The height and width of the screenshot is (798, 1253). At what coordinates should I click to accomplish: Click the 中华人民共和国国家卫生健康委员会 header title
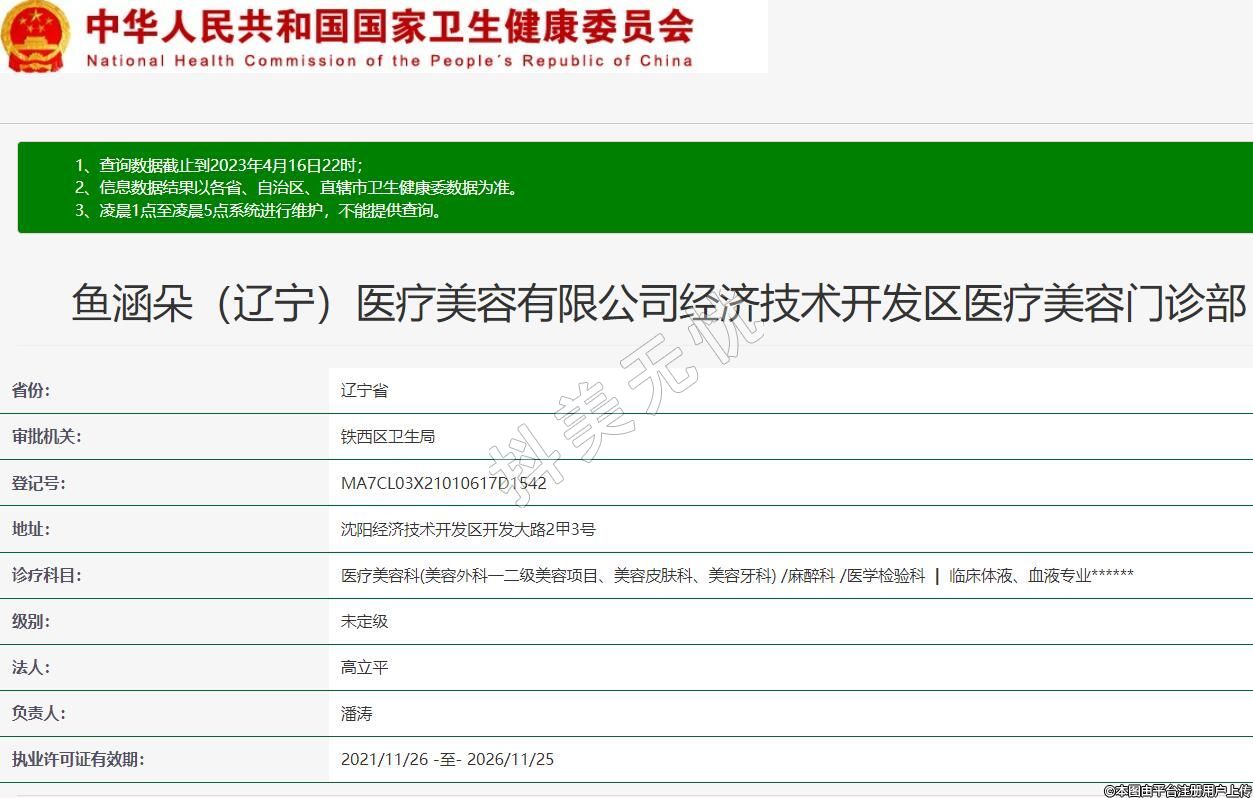click(389, 27)
